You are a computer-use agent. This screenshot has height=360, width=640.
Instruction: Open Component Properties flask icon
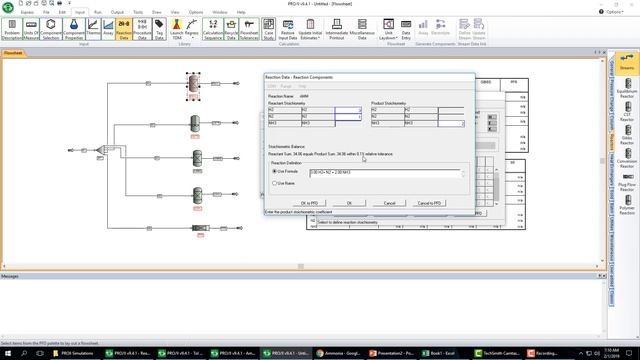tap(74, 29)
